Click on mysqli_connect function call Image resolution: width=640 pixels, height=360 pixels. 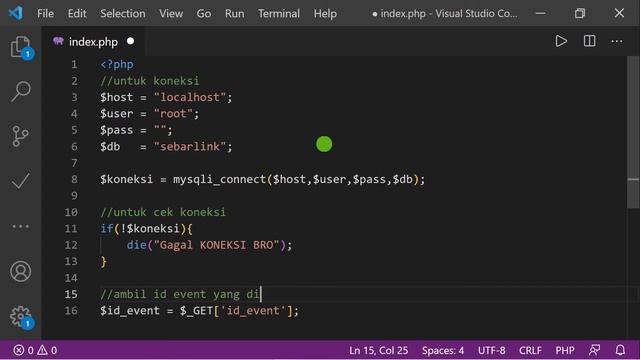(x=220, y=179)
